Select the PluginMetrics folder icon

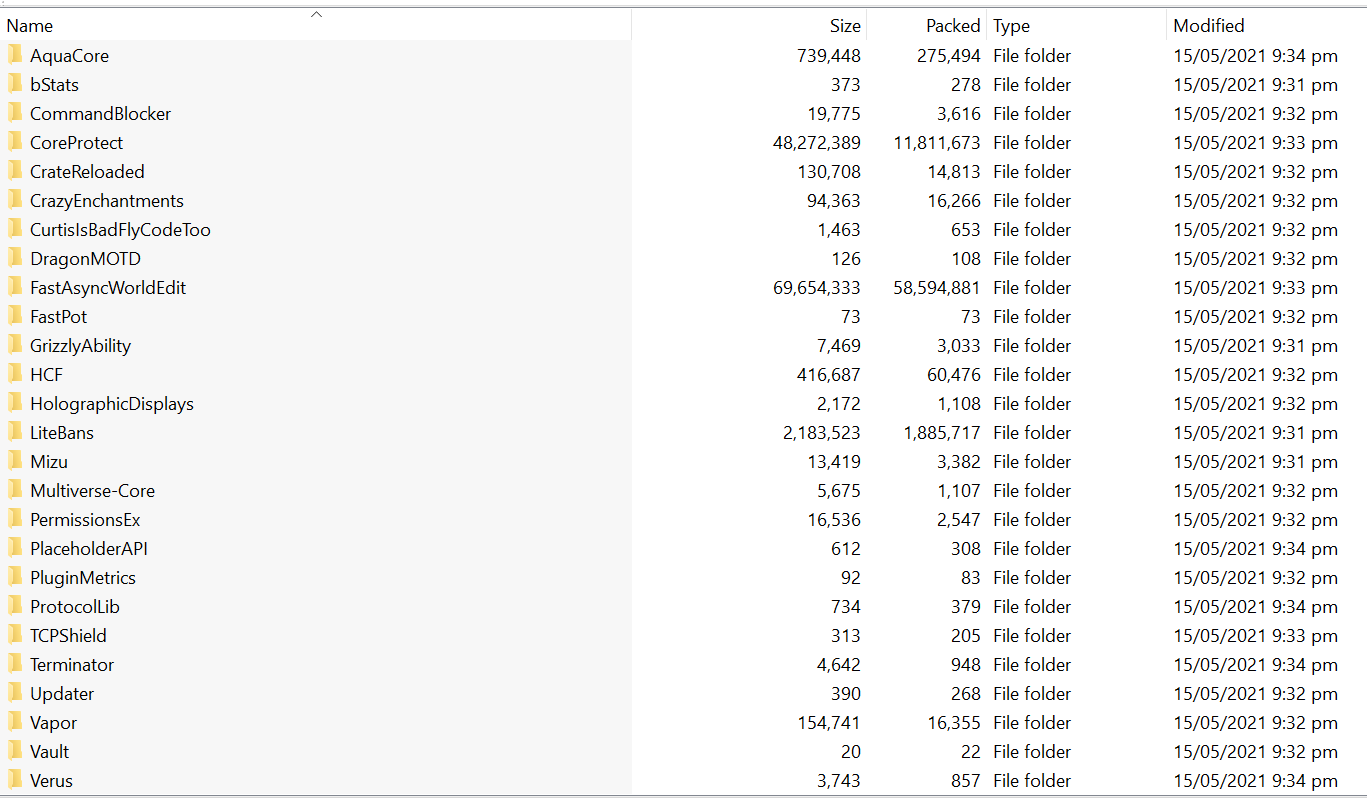tap(15, 577)
